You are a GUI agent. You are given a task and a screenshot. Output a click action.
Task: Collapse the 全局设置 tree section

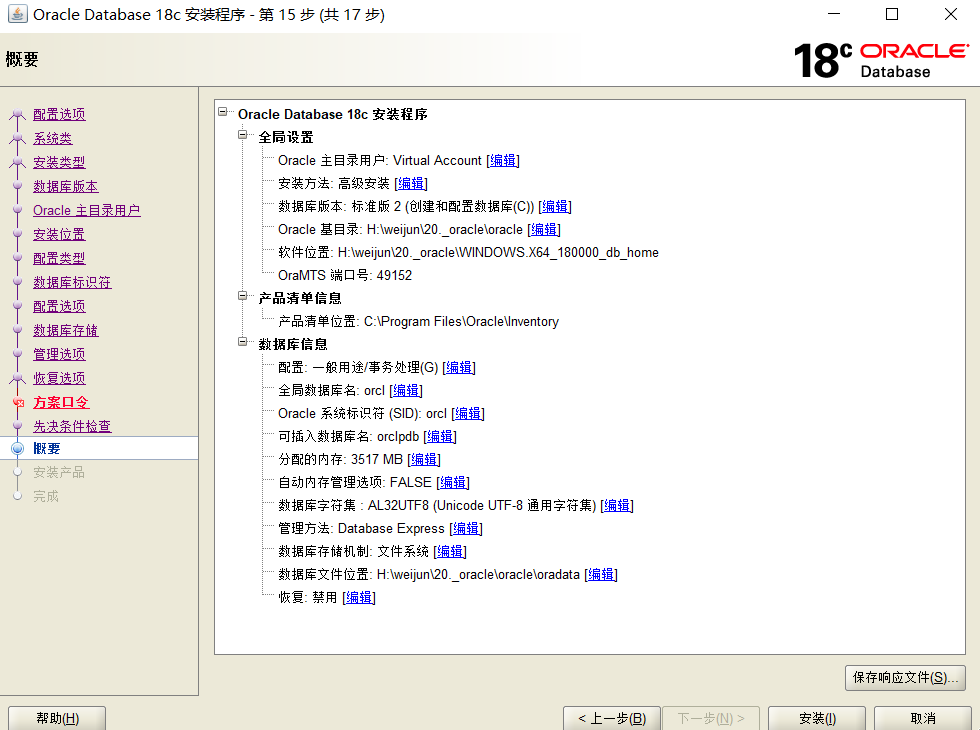click(241, 136)
